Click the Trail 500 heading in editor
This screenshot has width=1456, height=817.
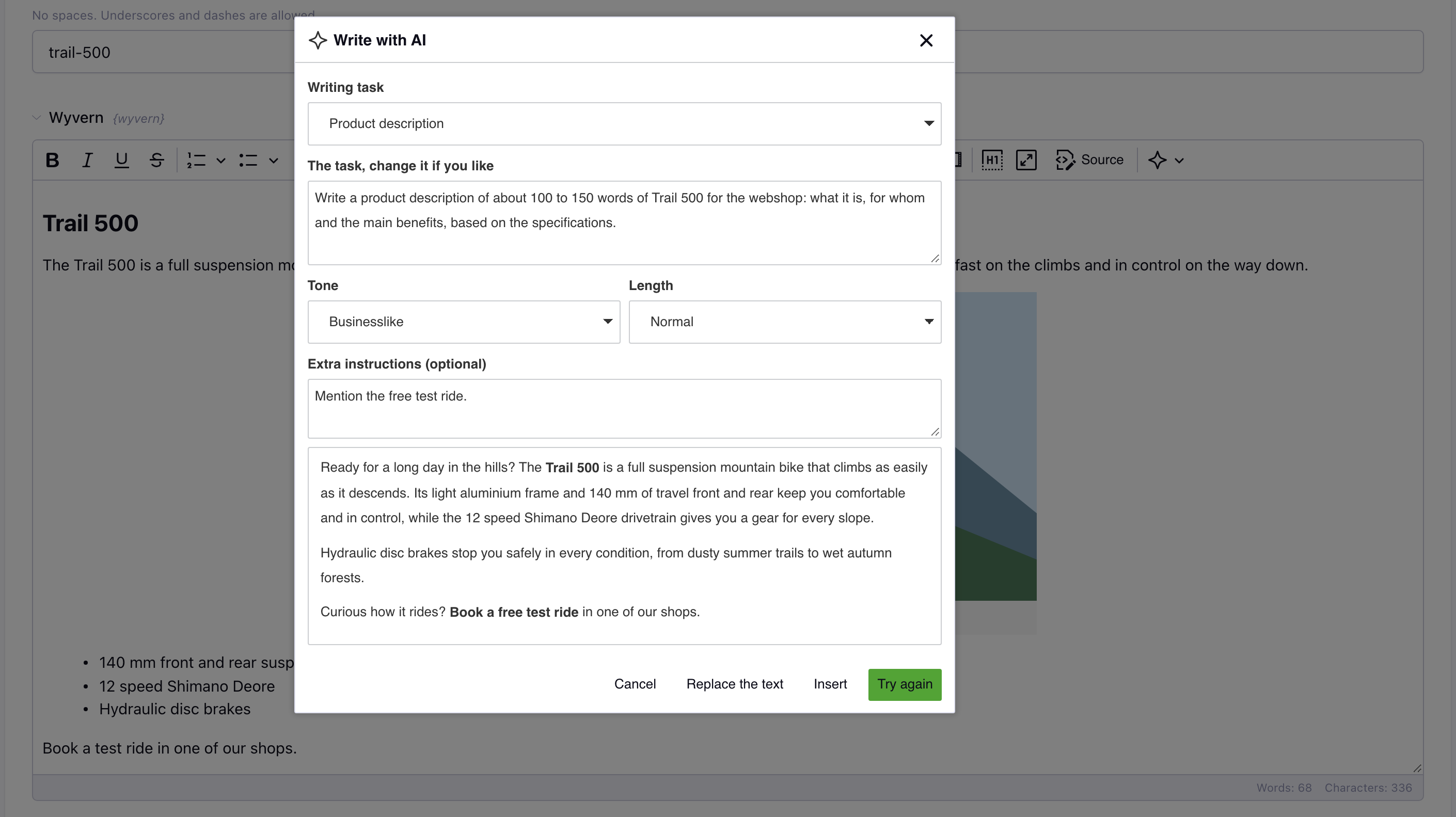coord(90,223)
